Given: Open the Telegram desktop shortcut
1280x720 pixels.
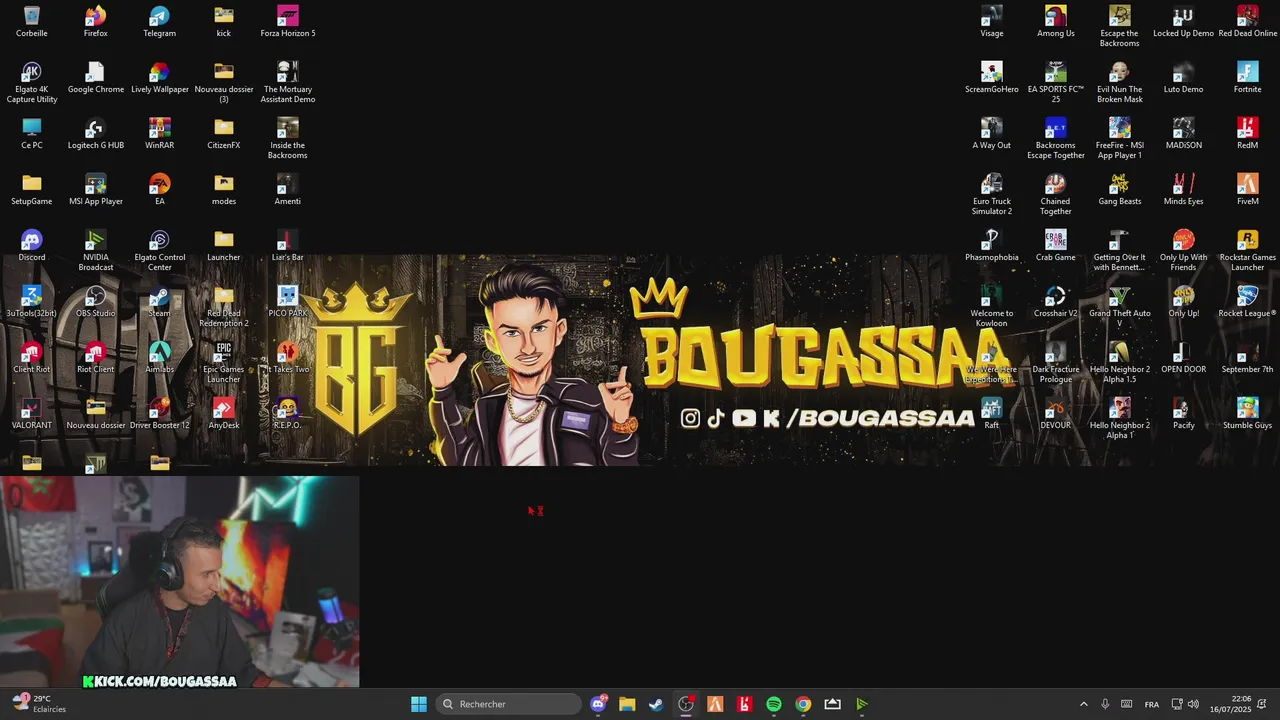Looking at the screenshot, I should [x=160, y=22].
